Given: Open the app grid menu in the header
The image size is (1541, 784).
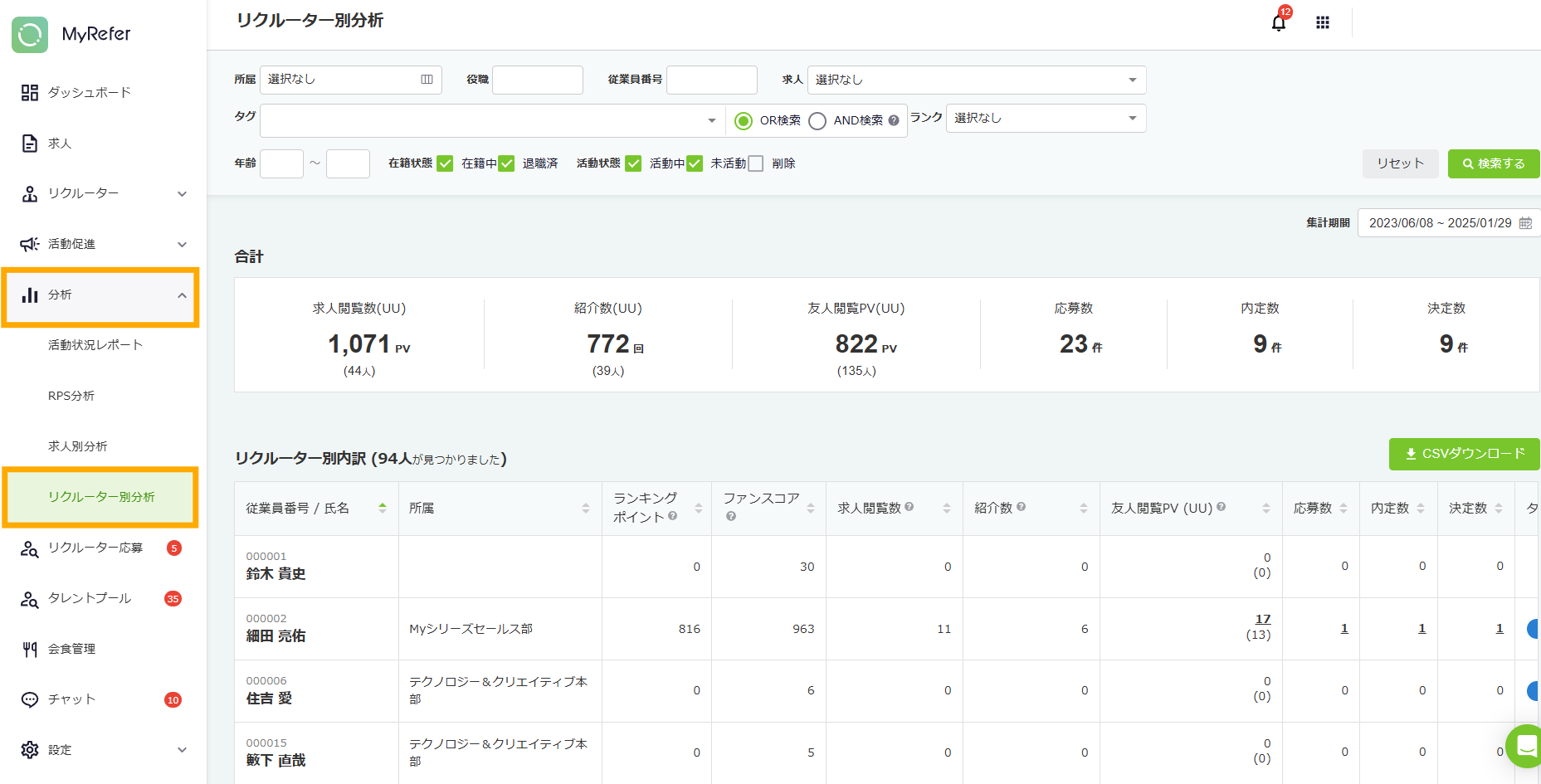Looking at the screenshot, I should point(1323,22).
